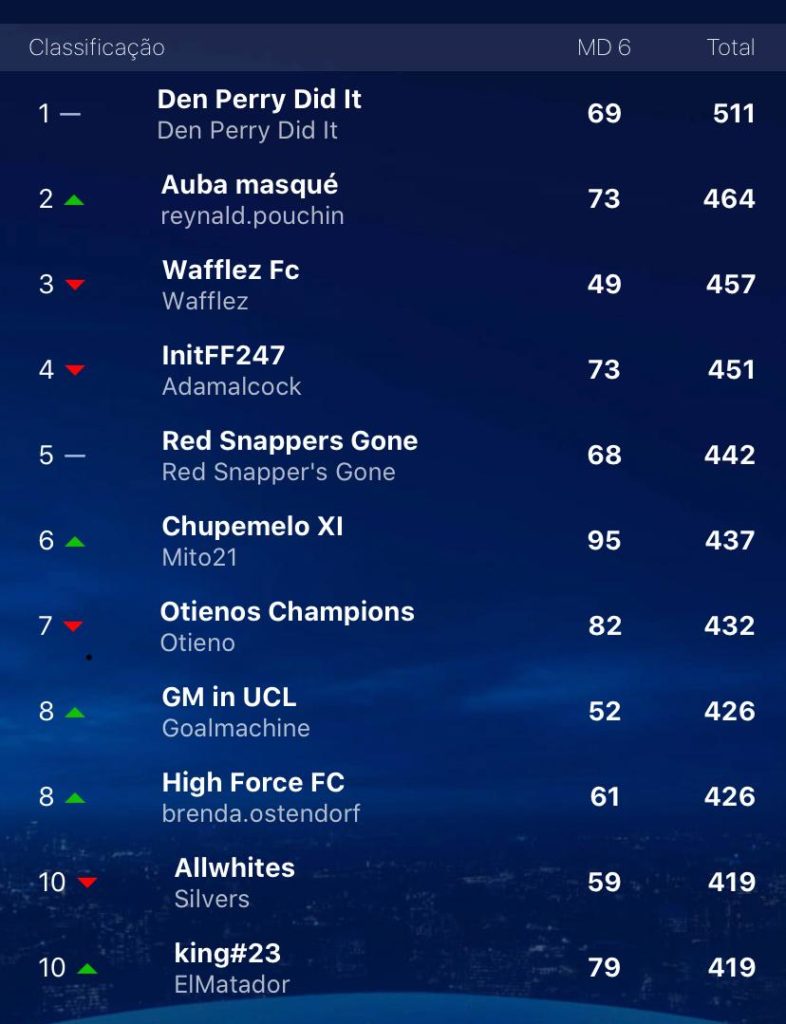Click green up arrow beside Auba masqué
The width and height of the screenshot is (786, 1024).
click(x=74, y=200)
